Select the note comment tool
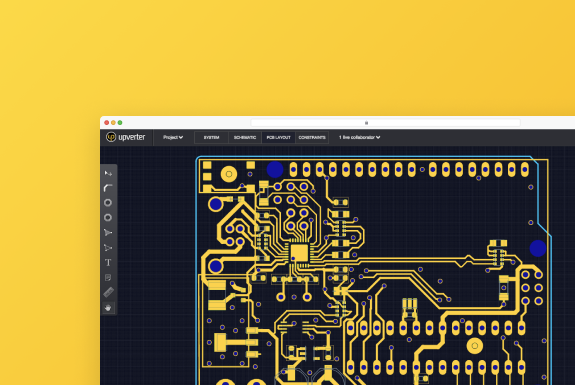 pos(108,278)
